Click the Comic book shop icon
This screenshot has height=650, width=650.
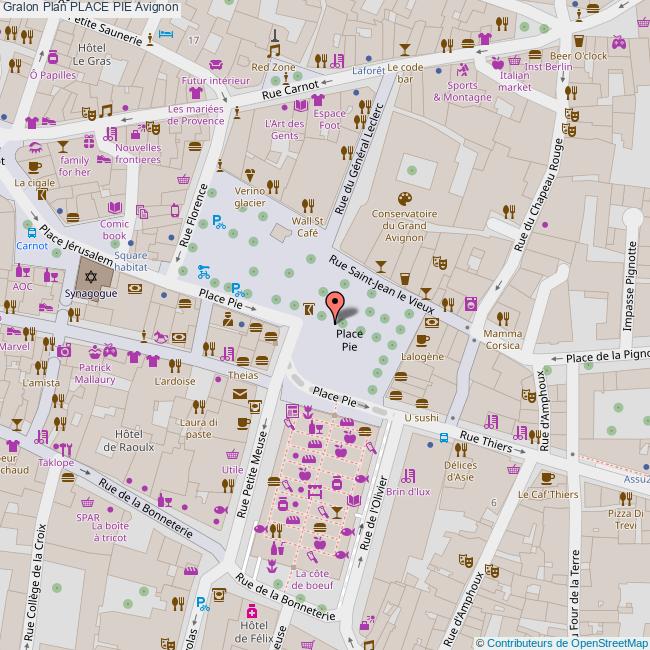113,211
